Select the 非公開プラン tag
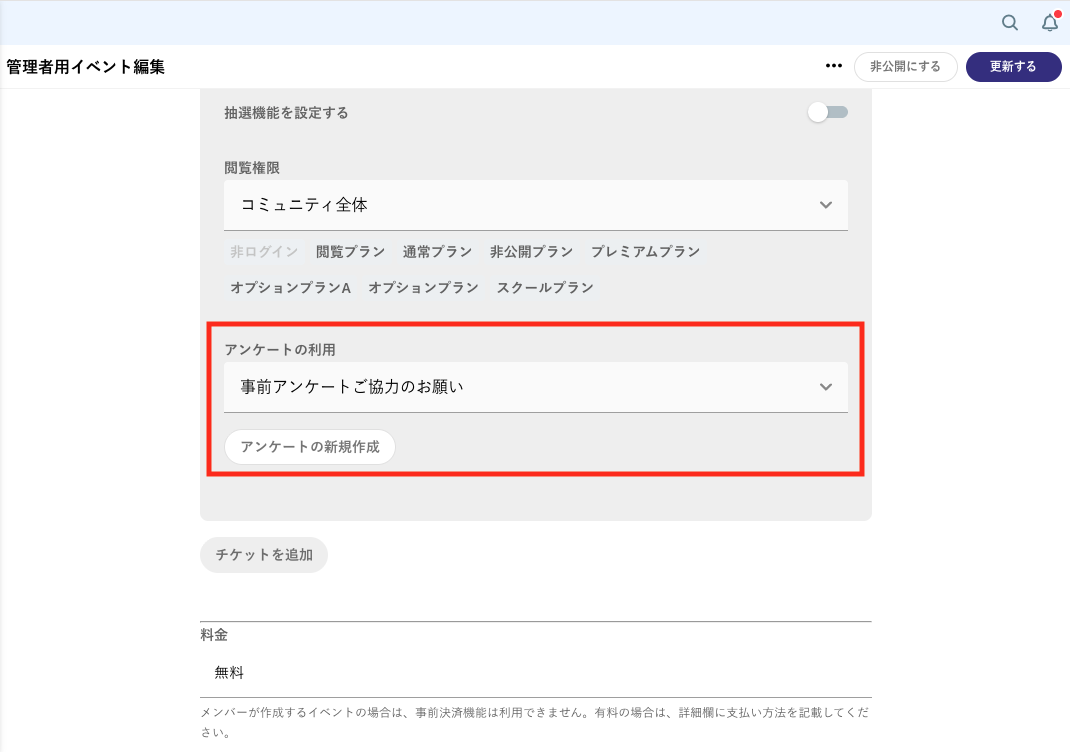Viewport: 1070px width, 752px height. 531,252
